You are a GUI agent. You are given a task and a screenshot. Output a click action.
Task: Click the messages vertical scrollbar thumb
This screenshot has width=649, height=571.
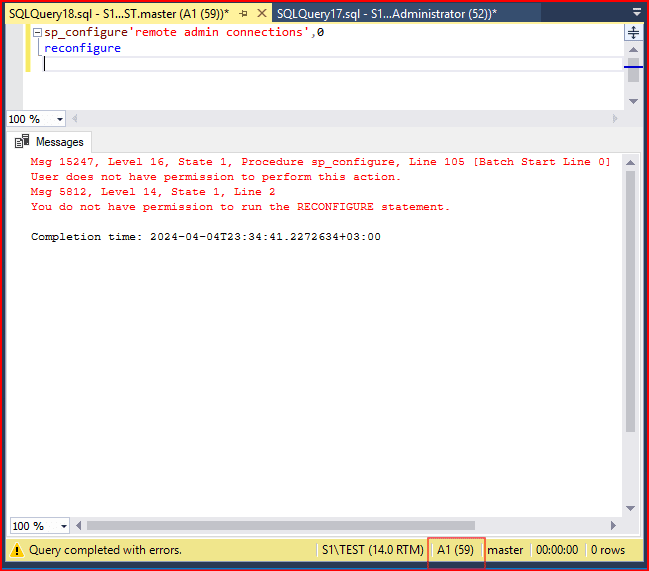click(x=631, y=300)
